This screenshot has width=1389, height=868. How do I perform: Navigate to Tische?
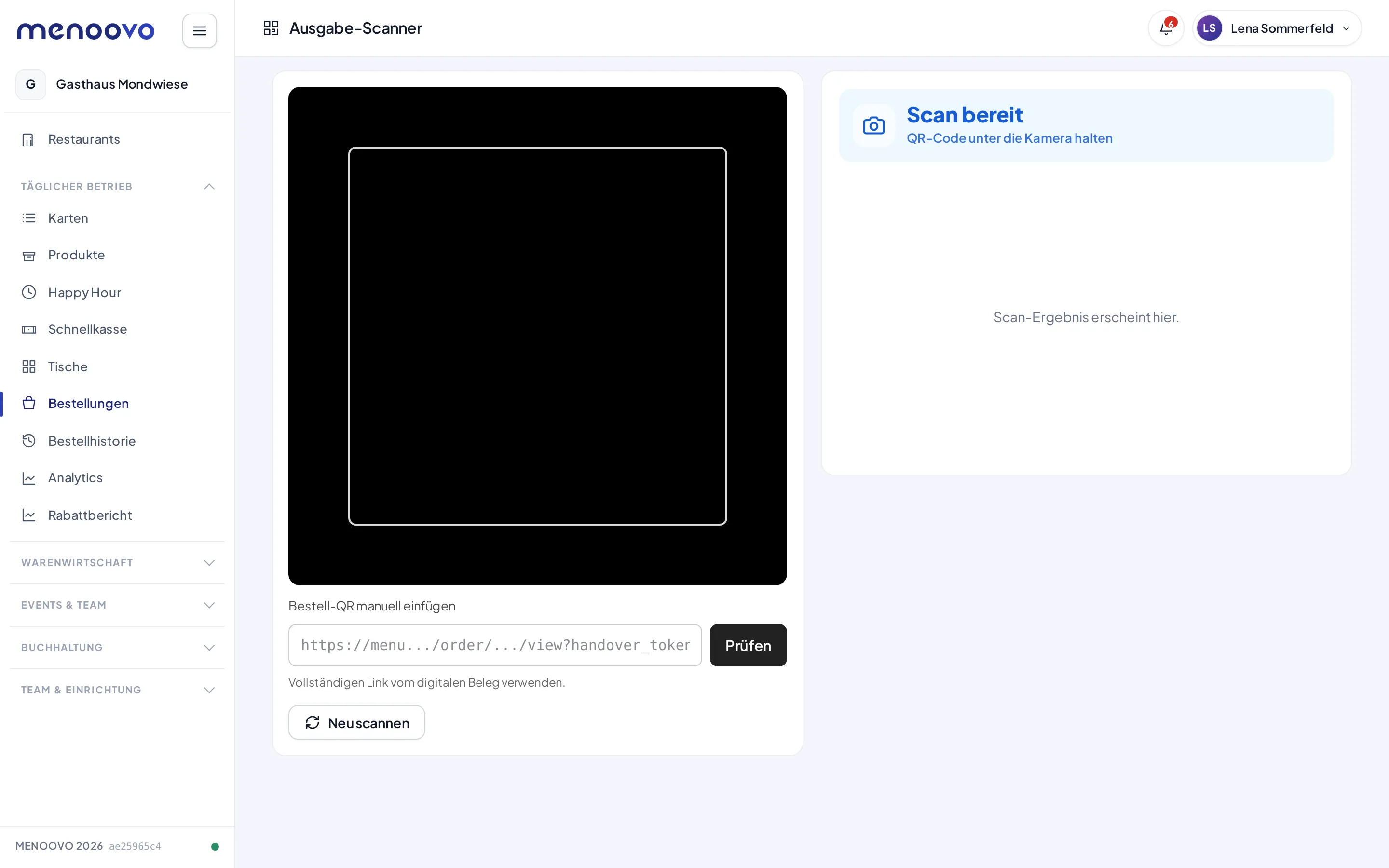117,366
